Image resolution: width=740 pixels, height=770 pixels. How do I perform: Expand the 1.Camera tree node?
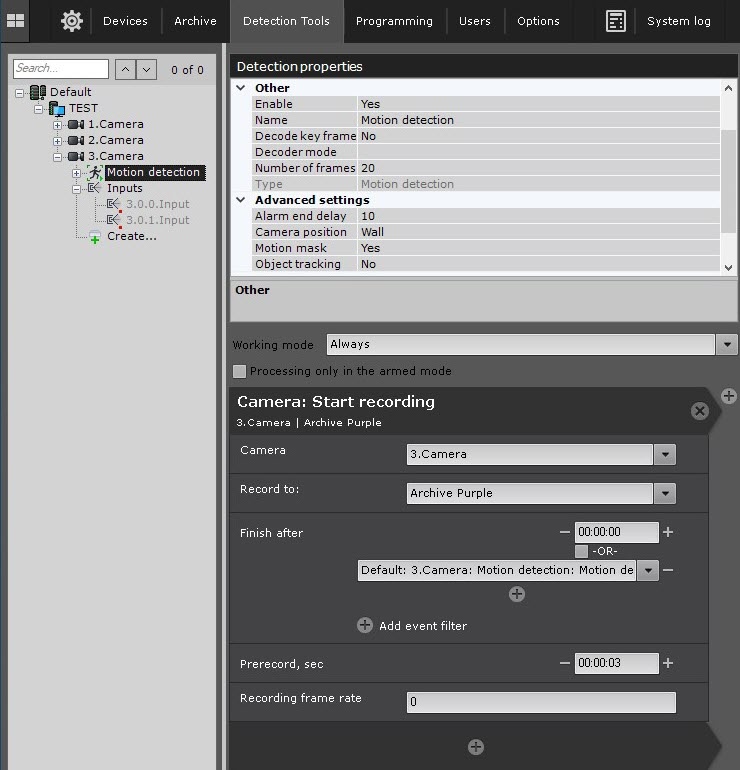(57, 124)
